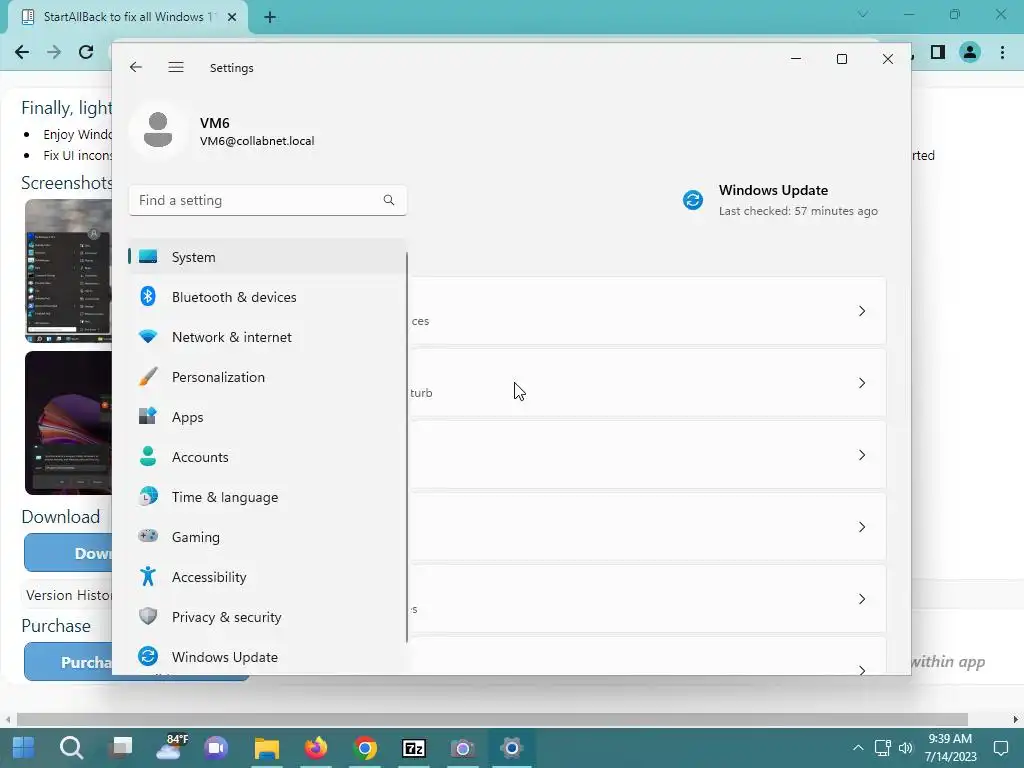Click the Personalization paintbrush icon
1024x768 pixels.
pyautogui.click(x=148, y=377)
